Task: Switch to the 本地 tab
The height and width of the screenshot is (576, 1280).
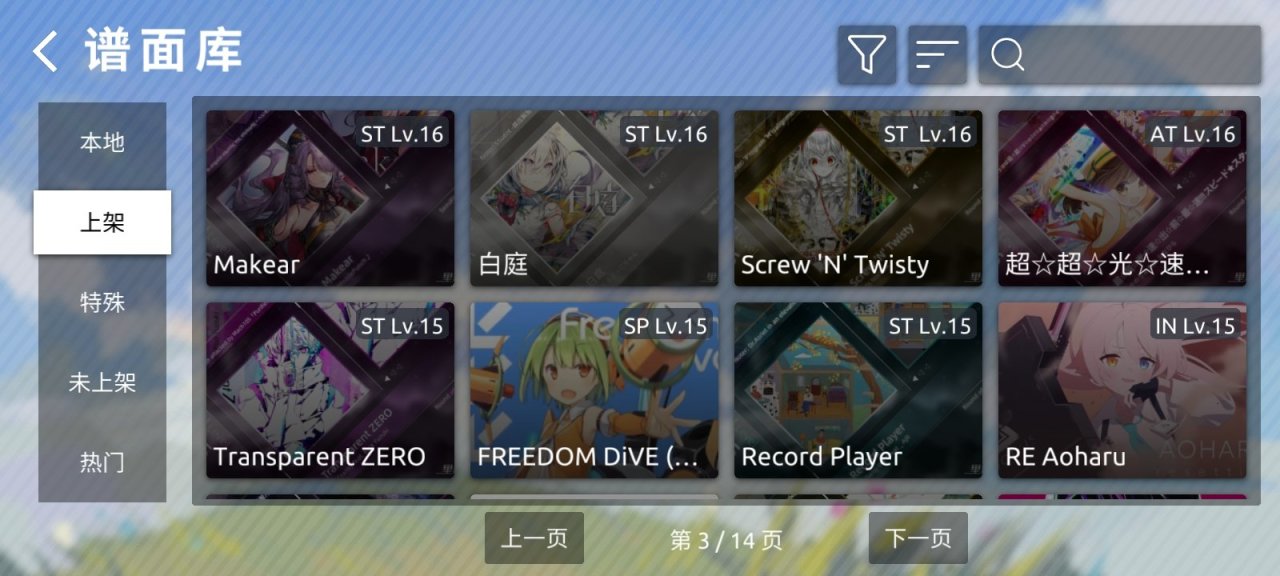Action: 102,142
